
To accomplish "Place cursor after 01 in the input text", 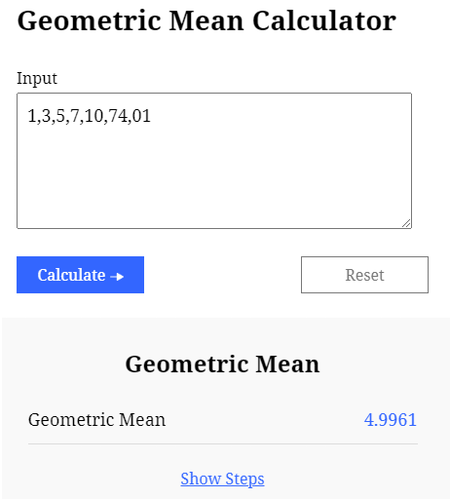I will [152, 116].
